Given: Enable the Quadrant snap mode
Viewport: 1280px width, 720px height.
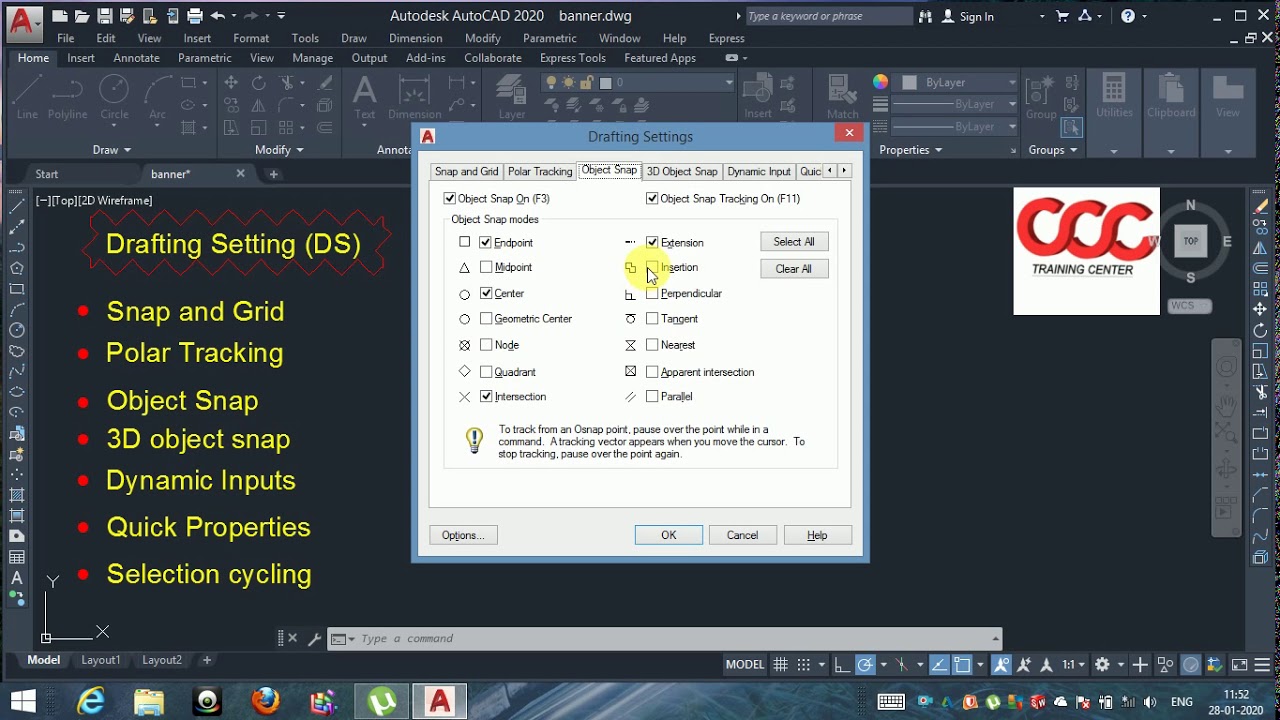Looking at the screenshot, I should click(x=486, y=371).
